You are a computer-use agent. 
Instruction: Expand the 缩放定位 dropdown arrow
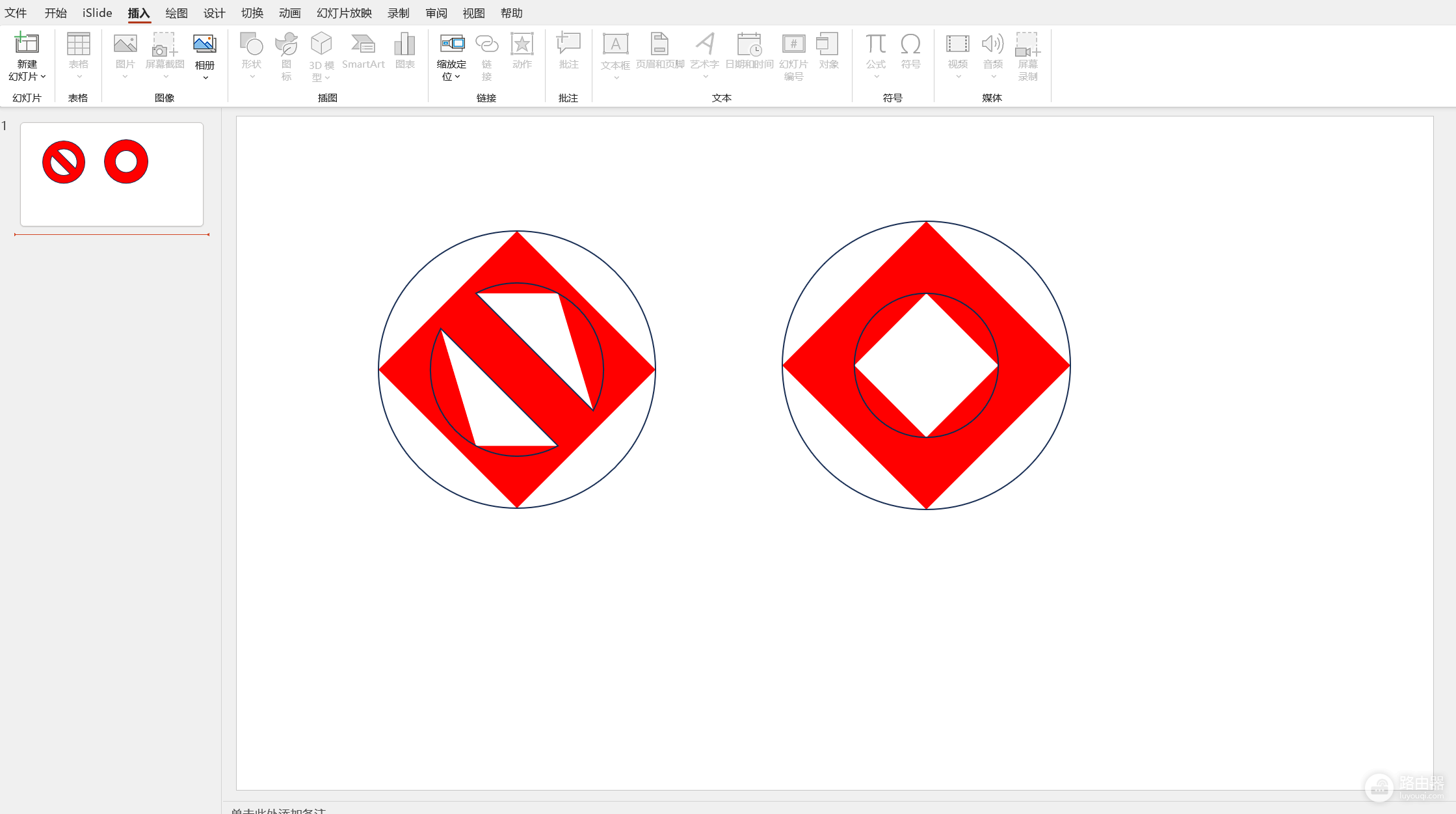[x=458, y=77]
